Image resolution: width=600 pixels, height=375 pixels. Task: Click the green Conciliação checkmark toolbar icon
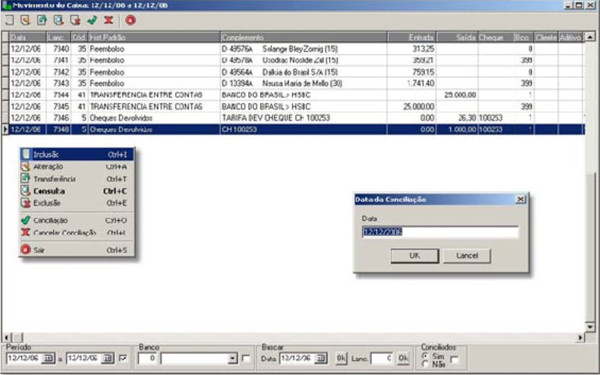pyautogui.click(x=92, y=20)
